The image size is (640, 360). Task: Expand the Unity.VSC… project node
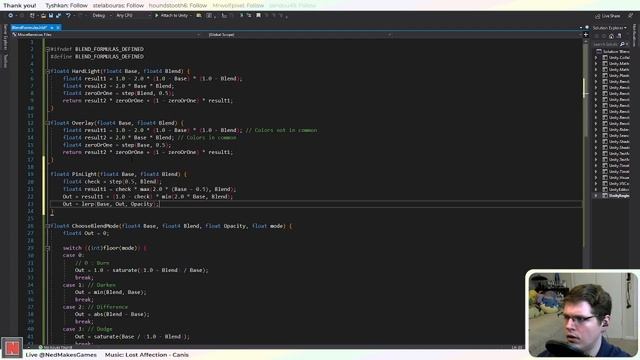[x=596, y=184]
